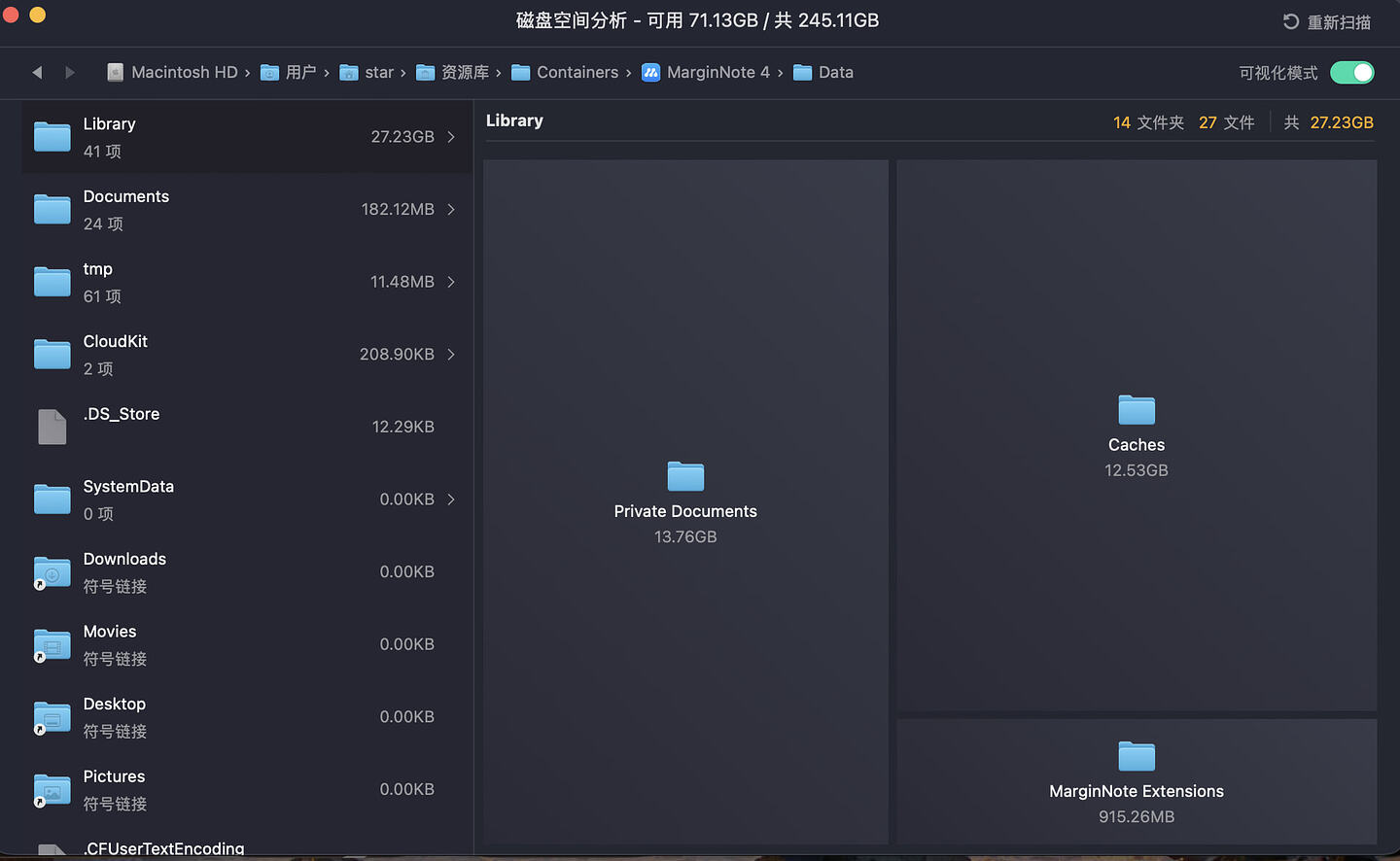
Task: Toggle the 可视化模式 visualization switch
Action: (x=1351, y=73)
